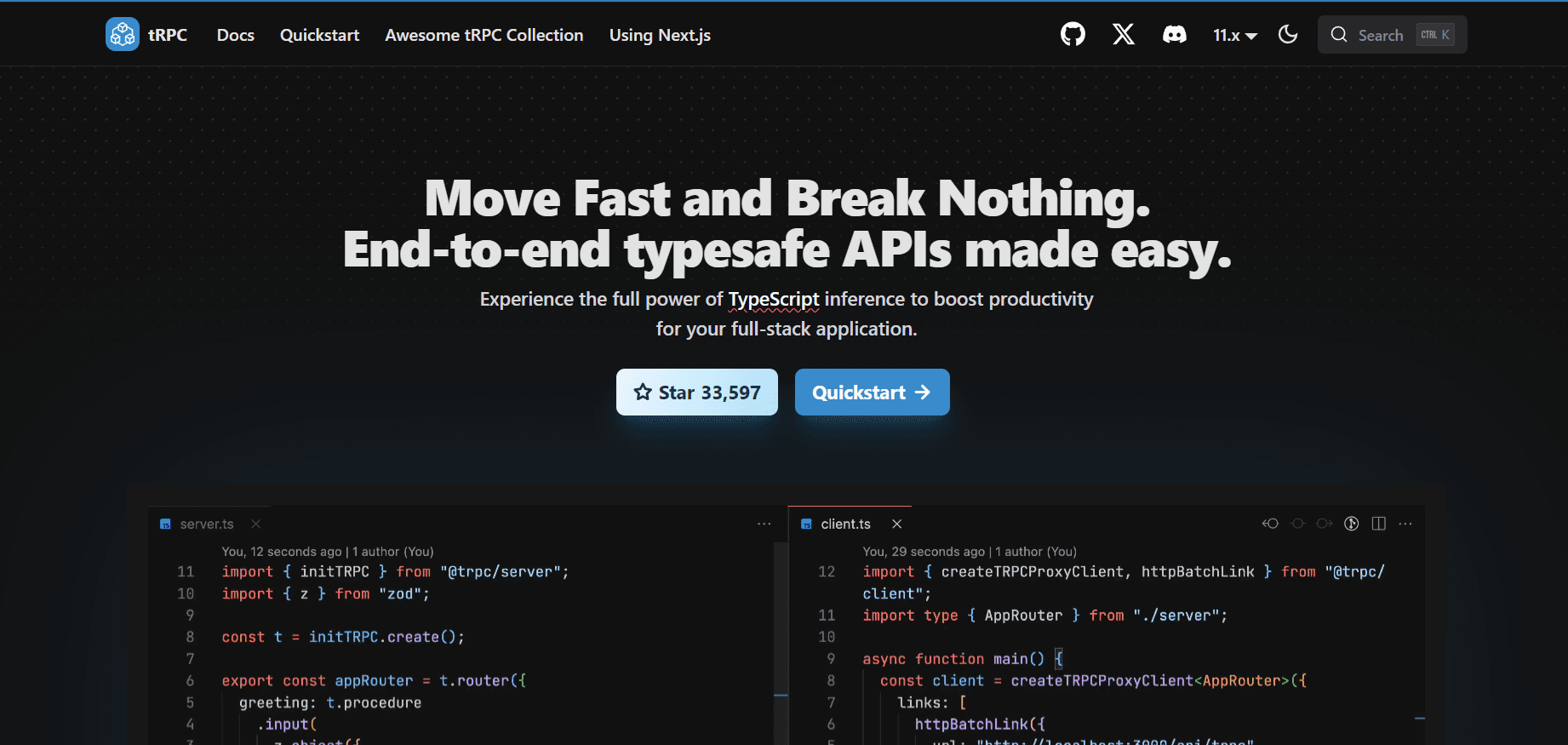Image resolution: width=1568 pixels, height=745 pixels.
Task: Open the X (Twitter) icon link
Action: [x=1124, y=35]
